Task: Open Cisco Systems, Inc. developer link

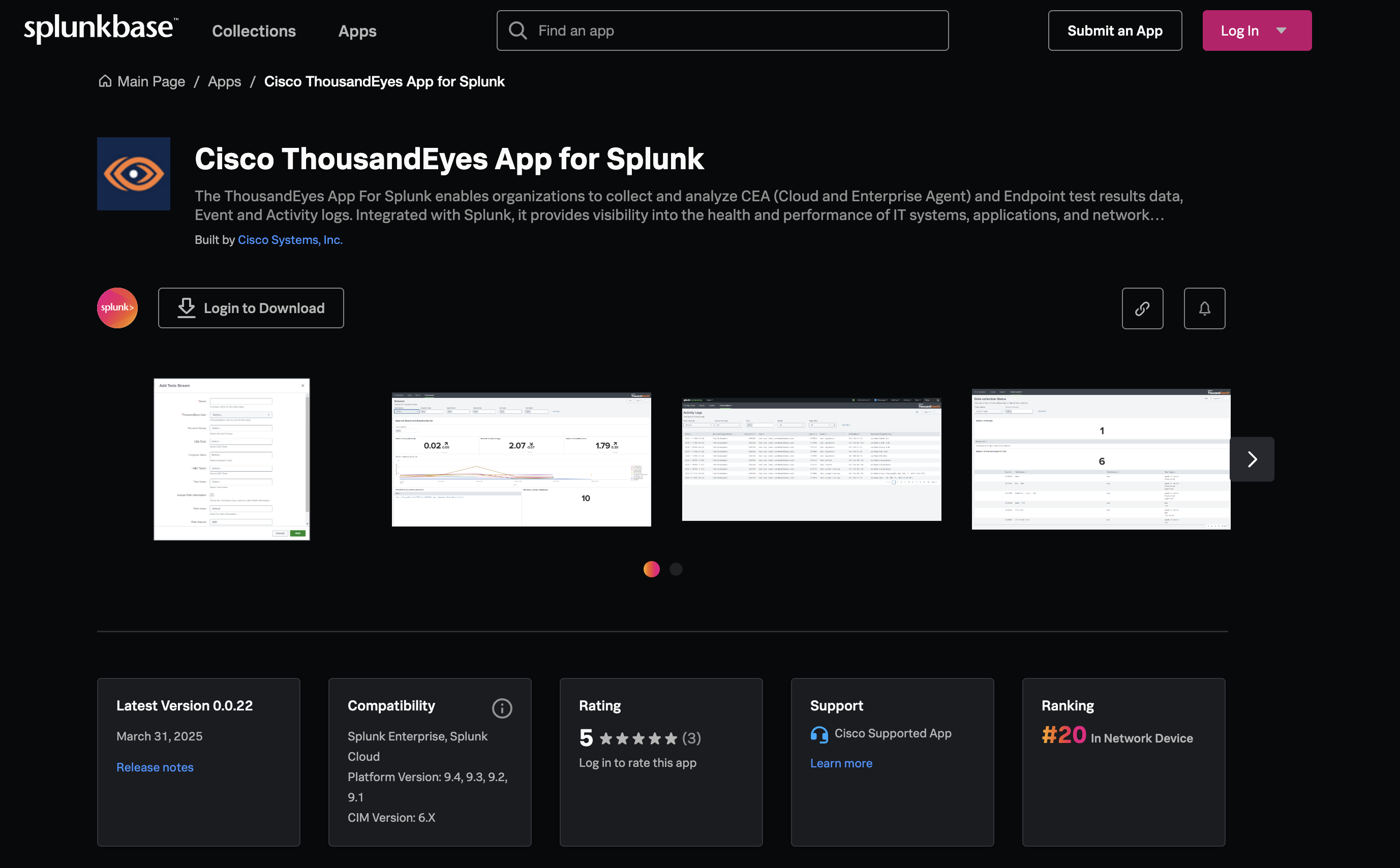Action: pyautogui.click(x=290, y=239)
